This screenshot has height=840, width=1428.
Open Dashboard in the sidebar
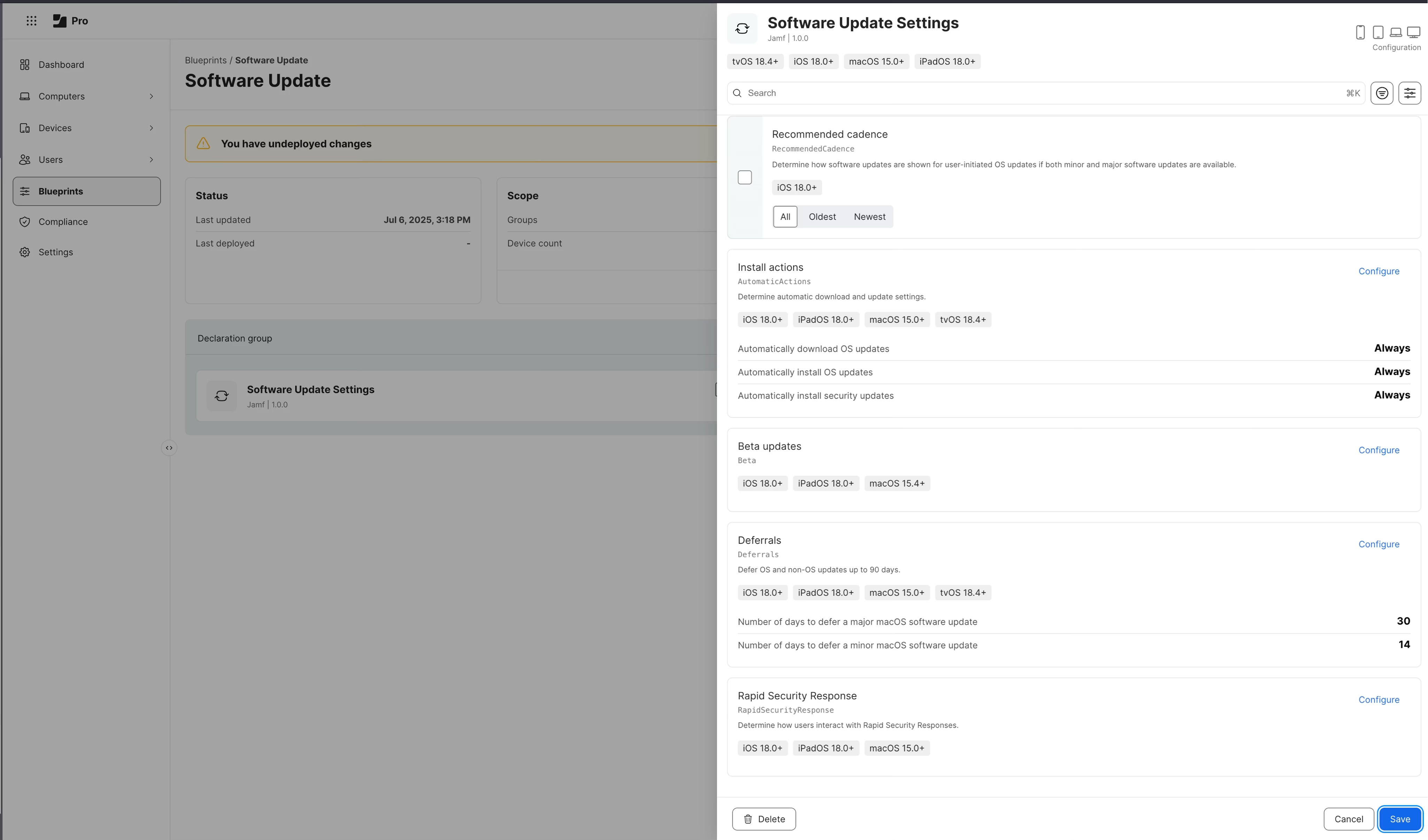(61, 64)
